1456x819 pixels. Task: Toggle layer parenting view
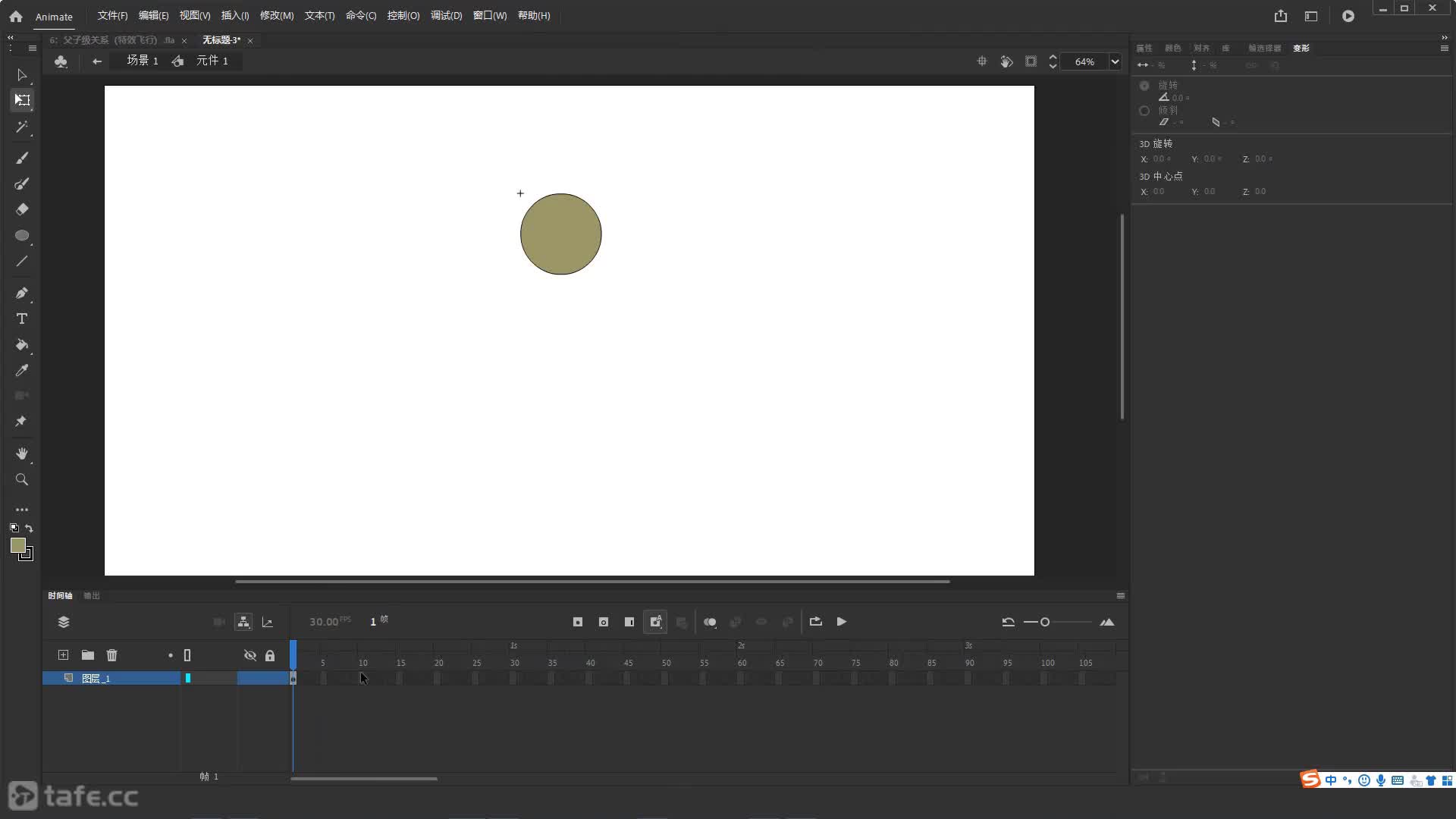(243, 622)
